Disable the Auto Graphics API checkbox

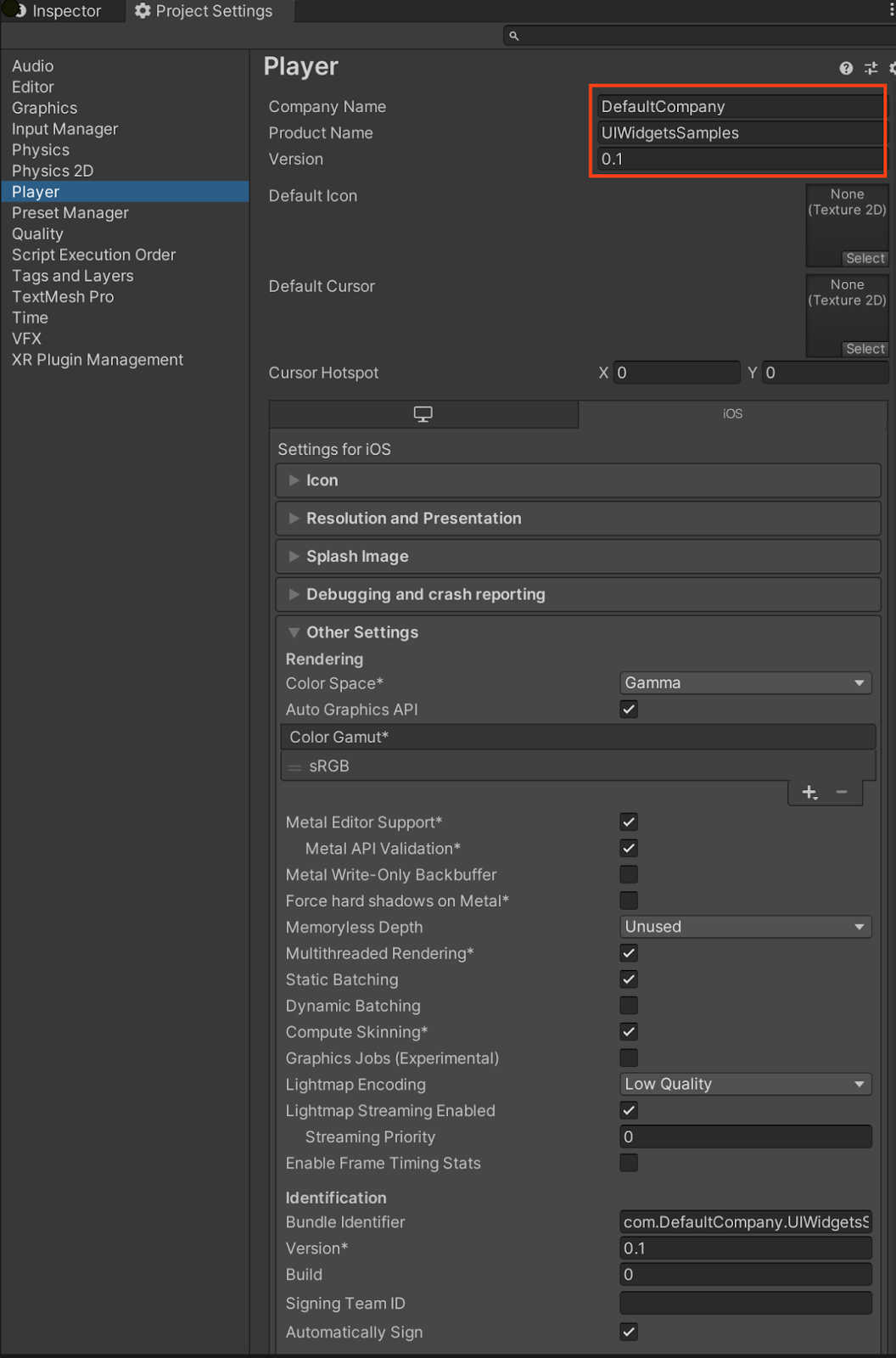pos(629,710)
